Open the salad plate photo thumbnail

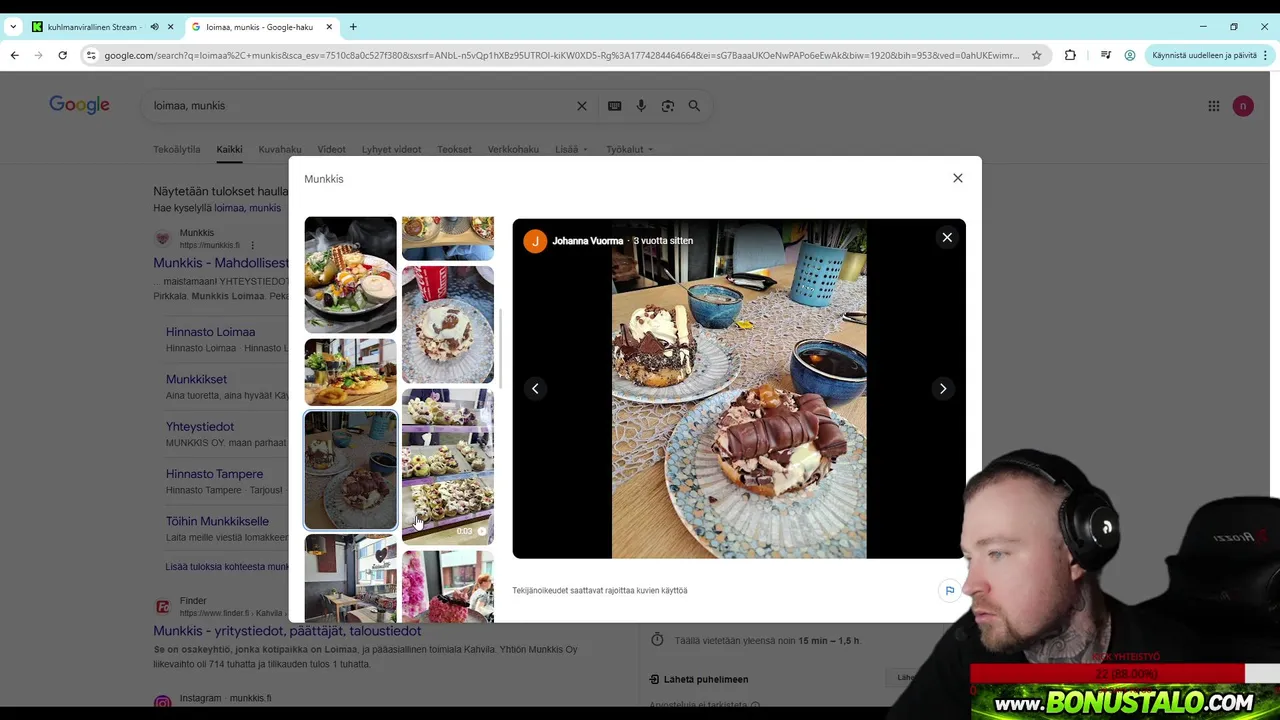click(350, 275)
